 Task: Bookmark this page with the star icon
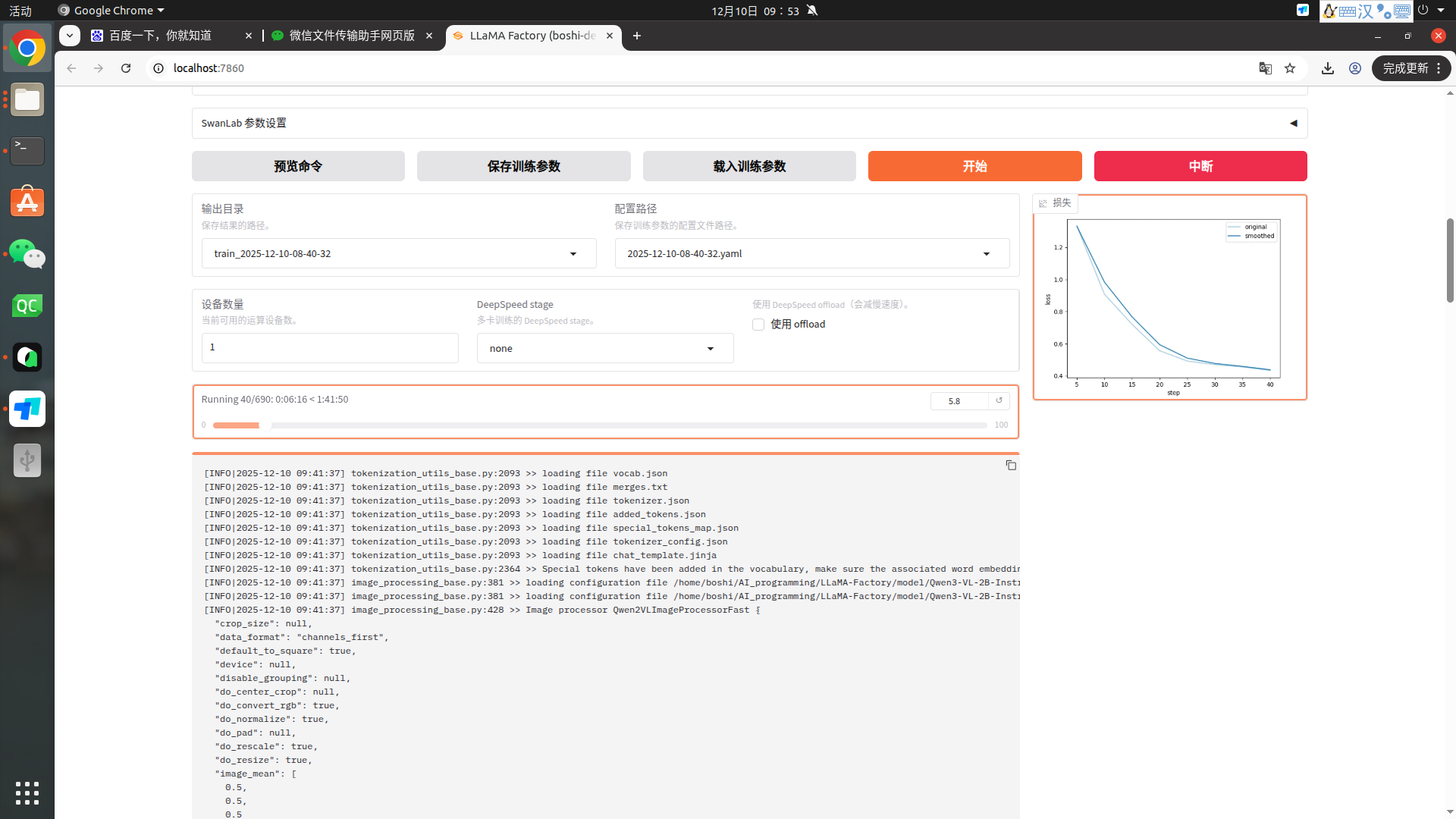tap(1290, 68)
